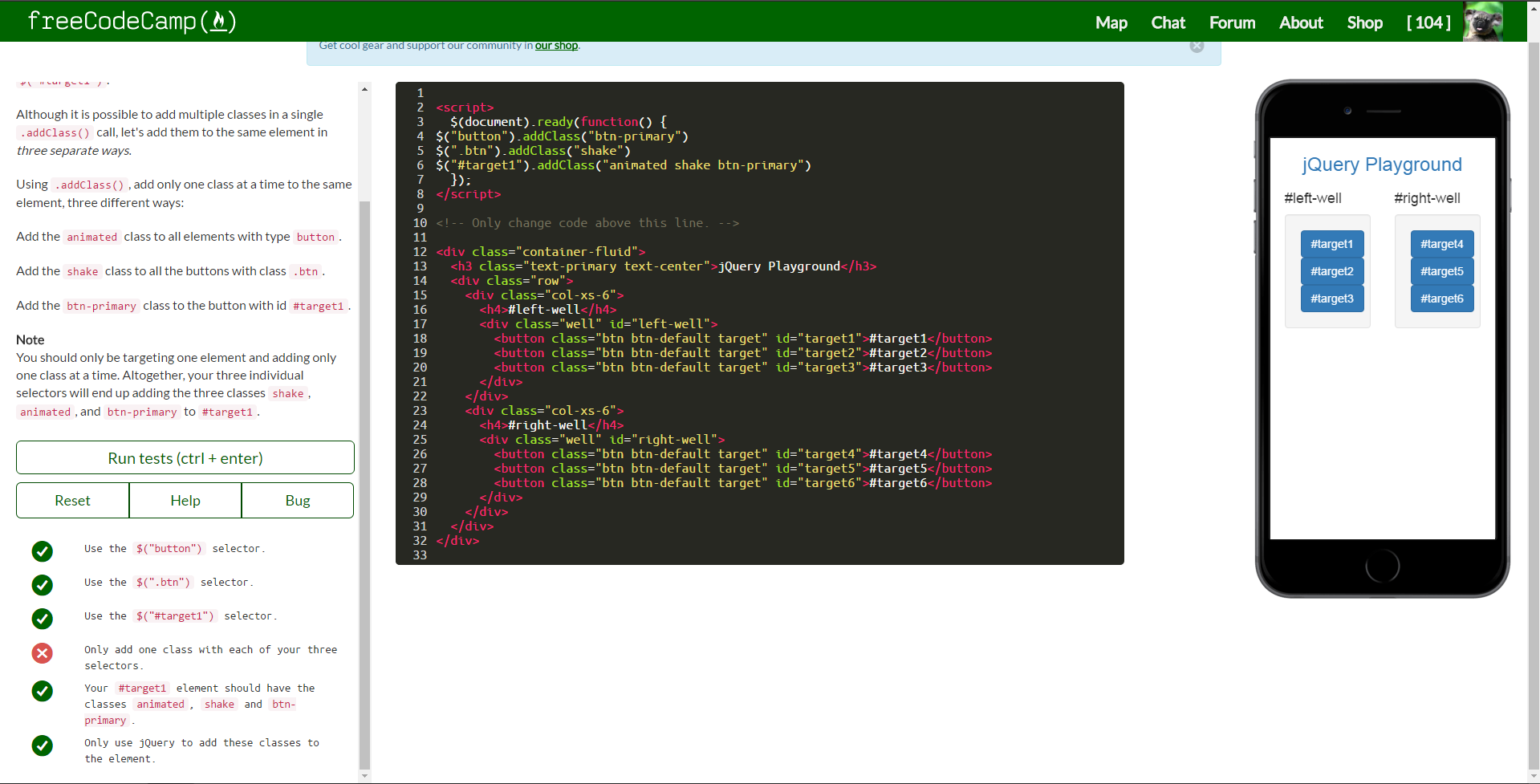Viewport: 1540px width, 784px height.
Task: Follow the 'our shop' link in banner
Action: (556, 46)
